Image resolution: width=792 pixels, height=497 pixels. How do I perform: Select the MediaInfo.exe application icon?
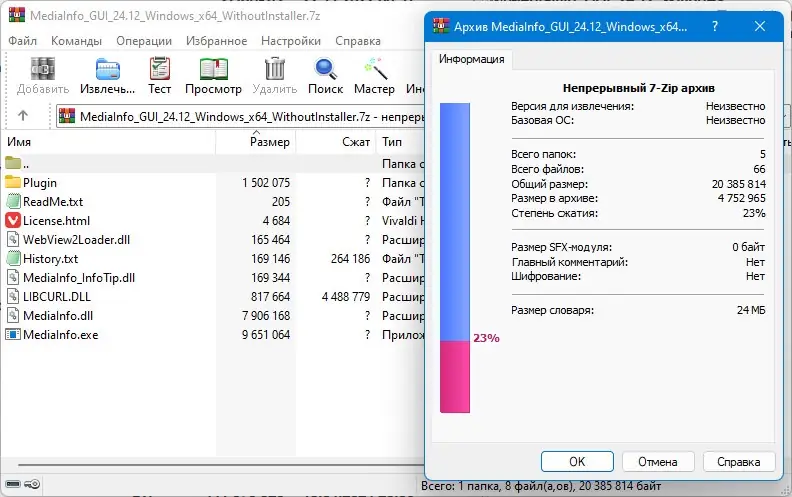pos(13,334)
